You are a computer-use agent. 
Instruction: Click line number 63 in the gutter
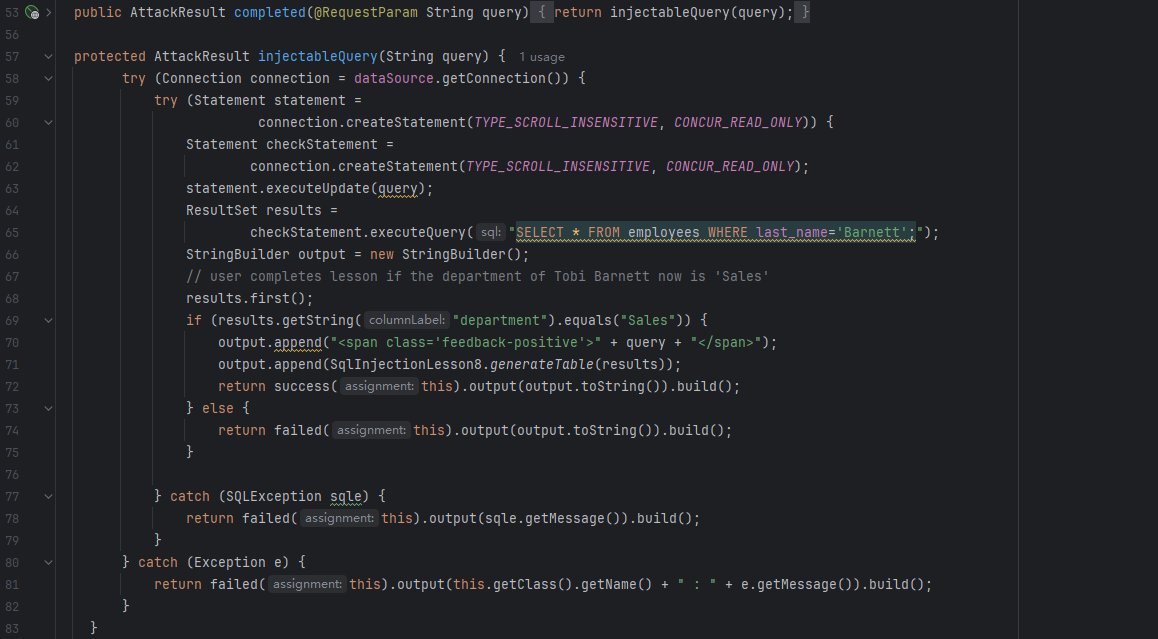(13, 188)
